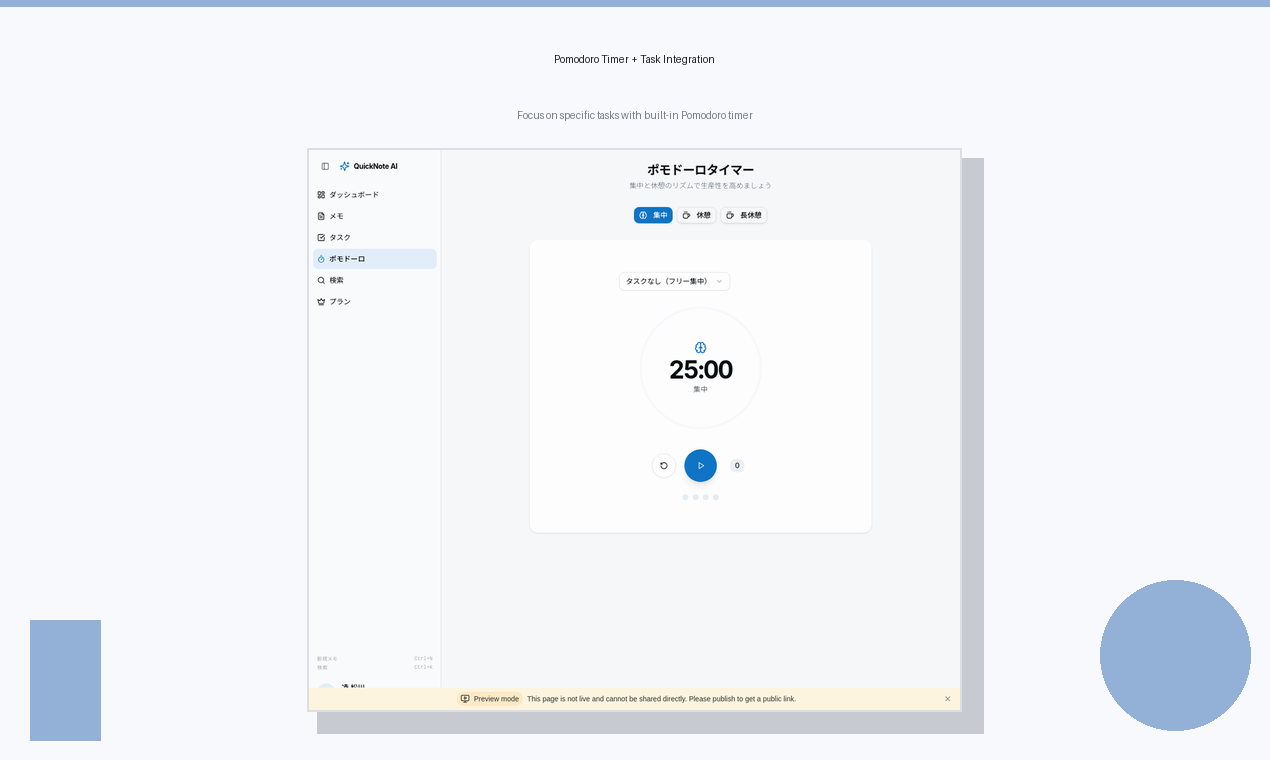Viewport: 1270px width, 760px height.
Task: Reset the timer with the restart button
Action: [664, 465]
